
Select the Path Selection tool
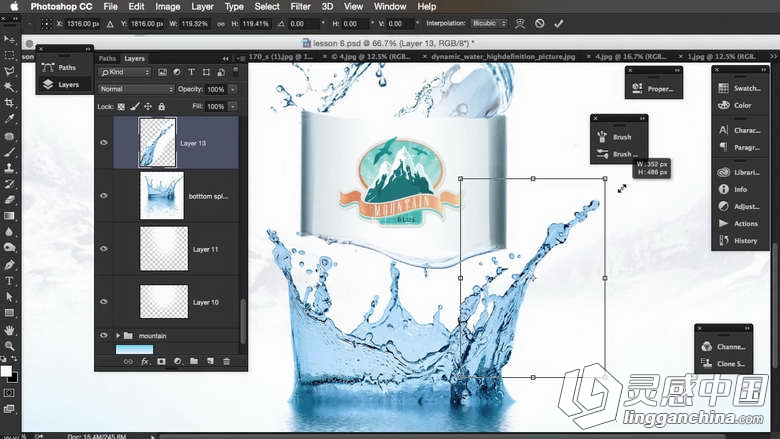9,297
